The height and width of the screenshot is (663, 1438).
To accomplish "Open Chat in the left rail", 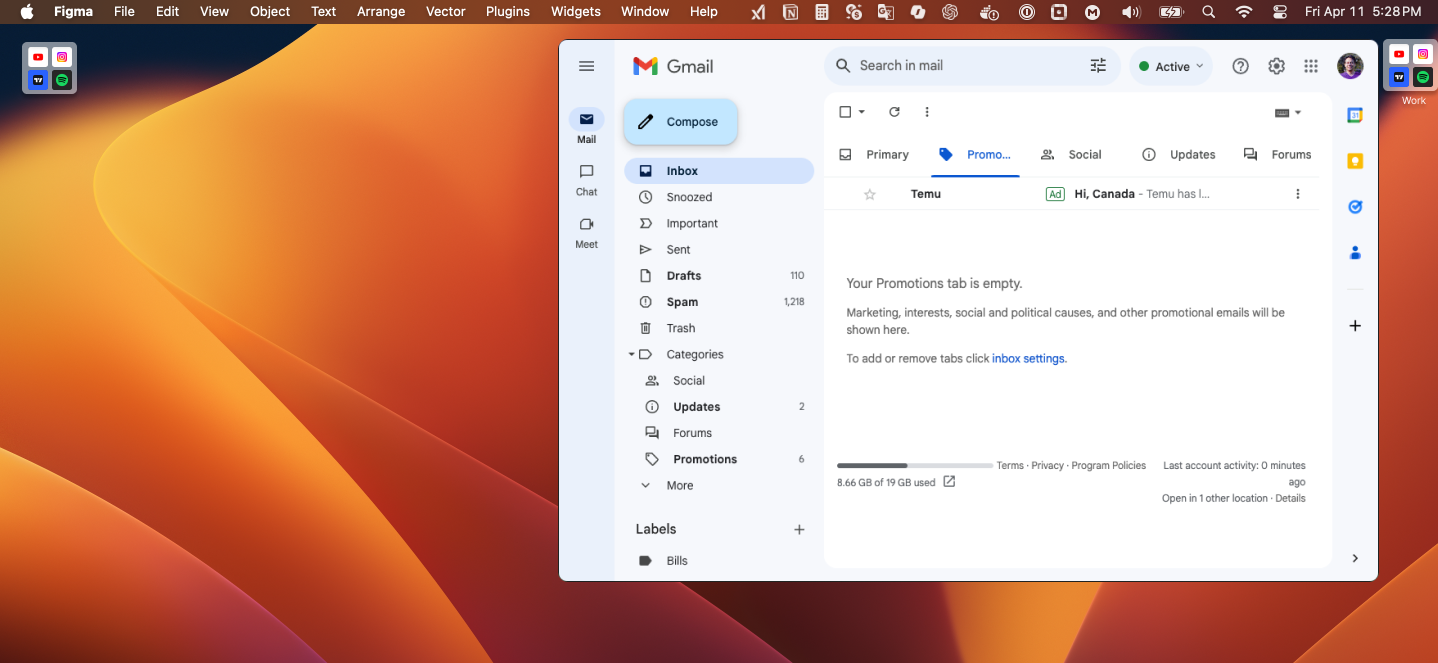I will pos(587,179).
